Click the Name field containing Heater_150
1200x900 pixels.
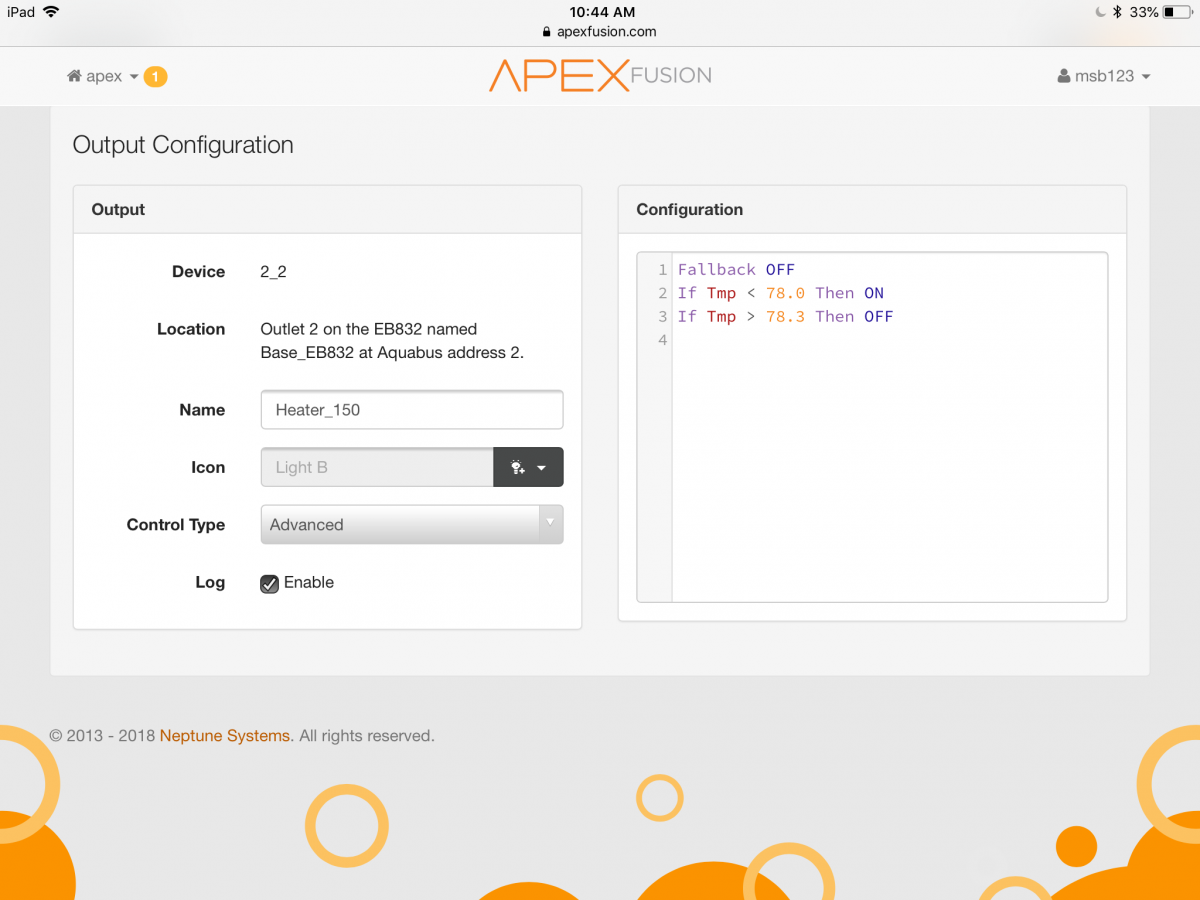[x=411, y=410]
